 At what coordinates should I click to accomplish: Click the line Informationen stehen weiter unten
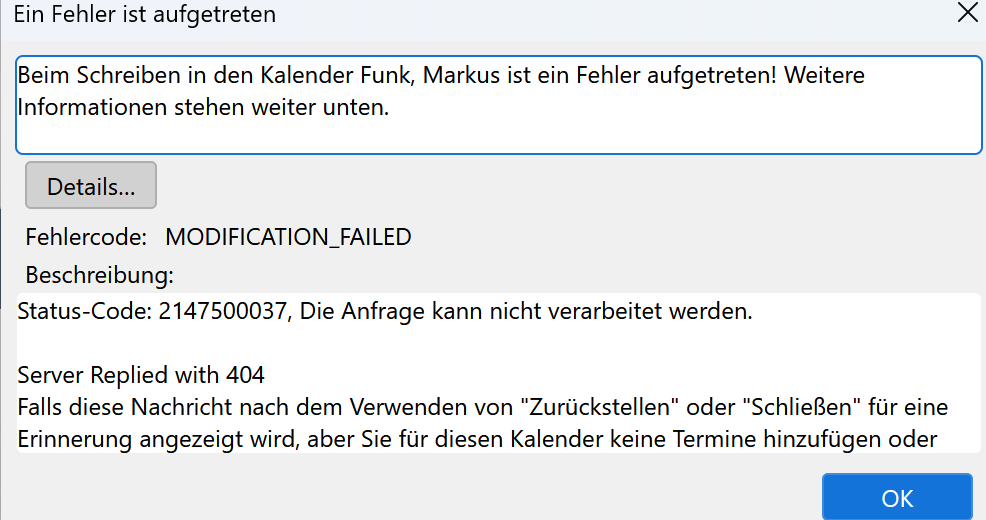203,108
